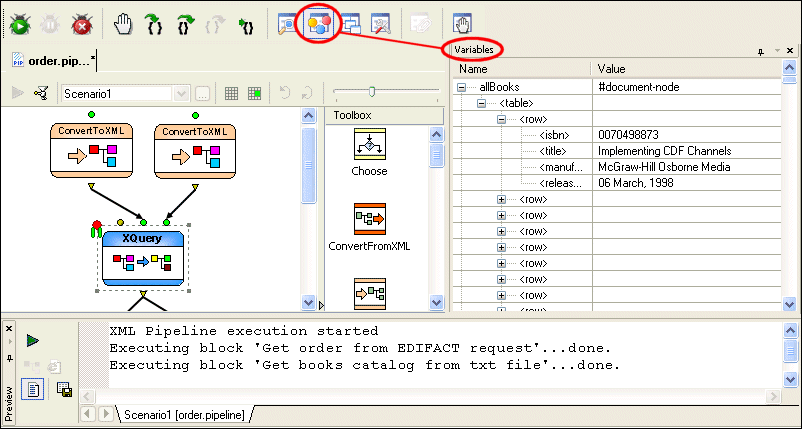Image resolution: width=802 pixels, height=429 pixels.
Task: Pick ConvertFromXML block from the Toolbox
Action: pos(369,227)
